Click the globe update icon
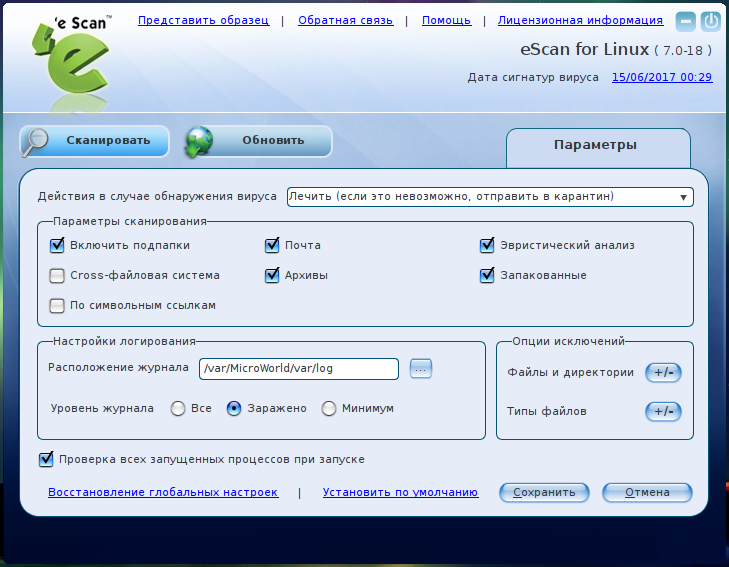The width and height of the screenshot is (729, 567). tap(199, 141)
